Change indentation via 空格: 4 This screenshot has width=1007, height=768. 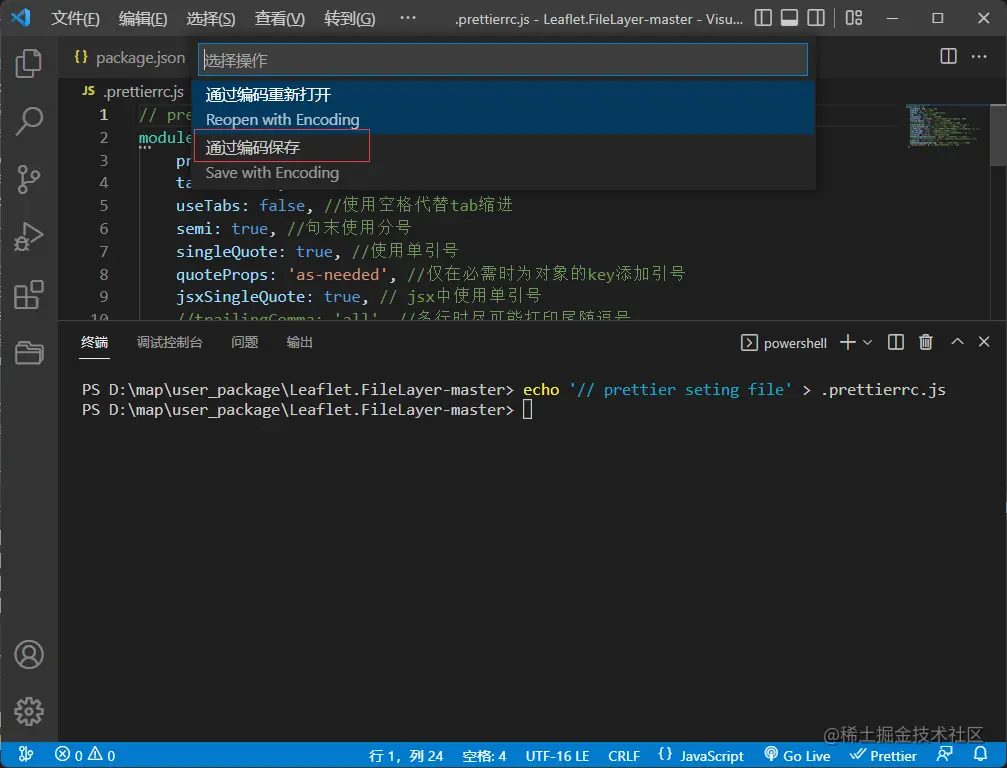[484, 756]
